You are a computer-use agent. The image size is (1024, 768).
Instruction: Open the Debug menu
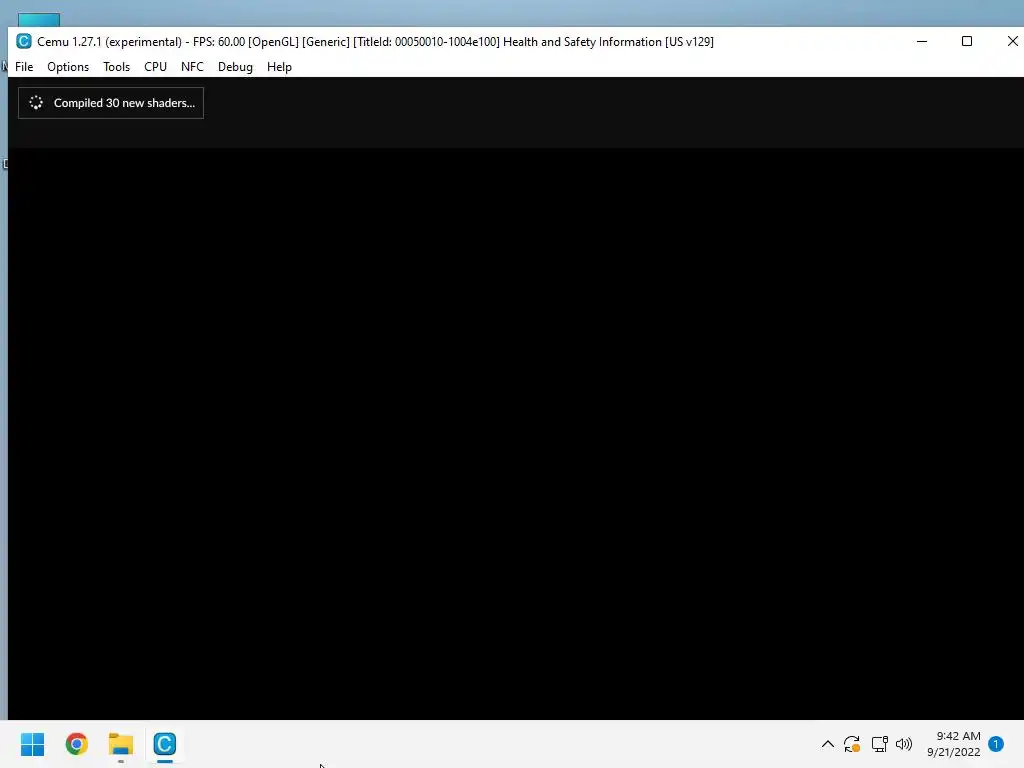[x=235, y=67]
